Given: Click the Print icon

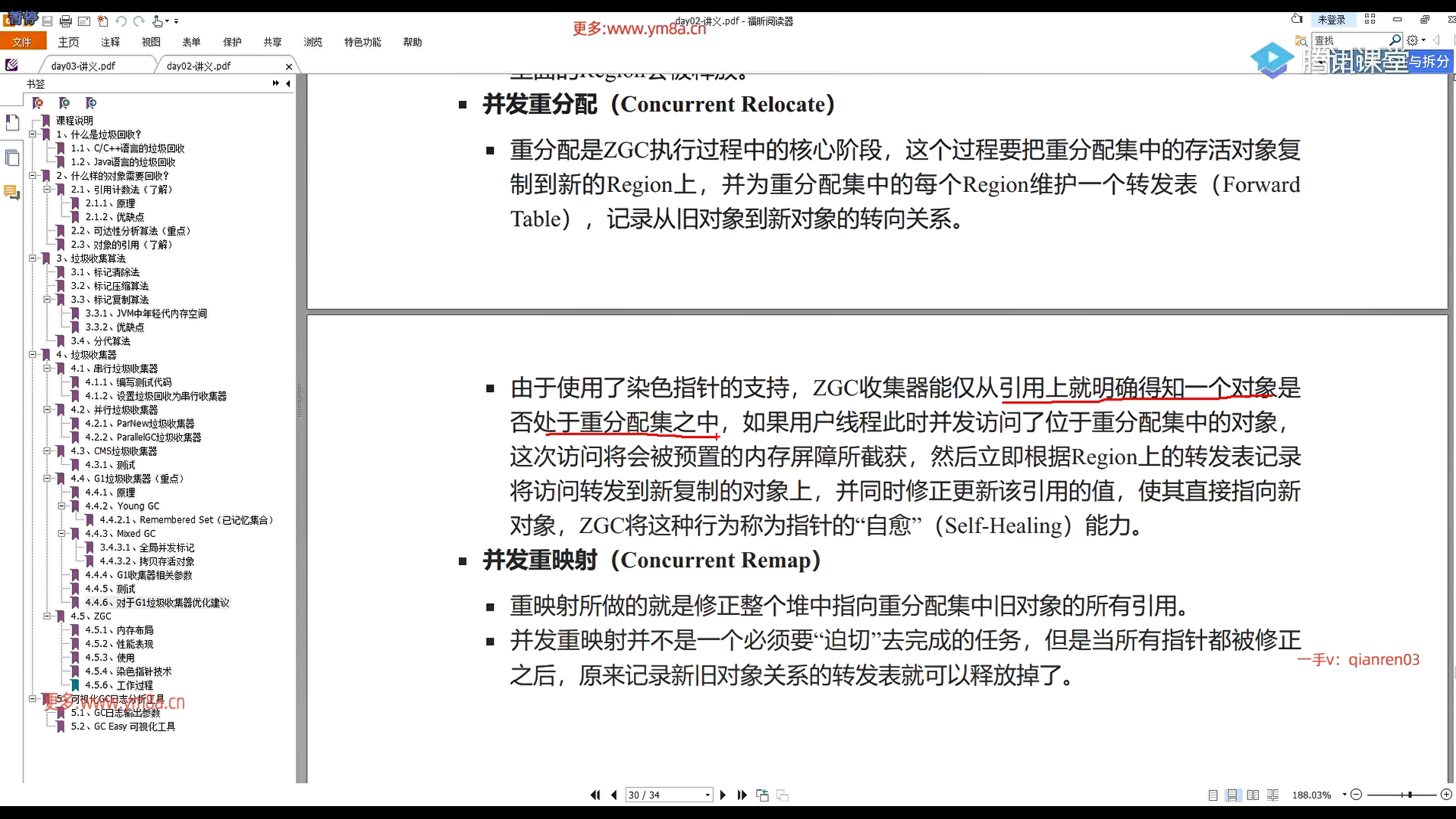Looking at the screenshot, I should coord(66,20).
